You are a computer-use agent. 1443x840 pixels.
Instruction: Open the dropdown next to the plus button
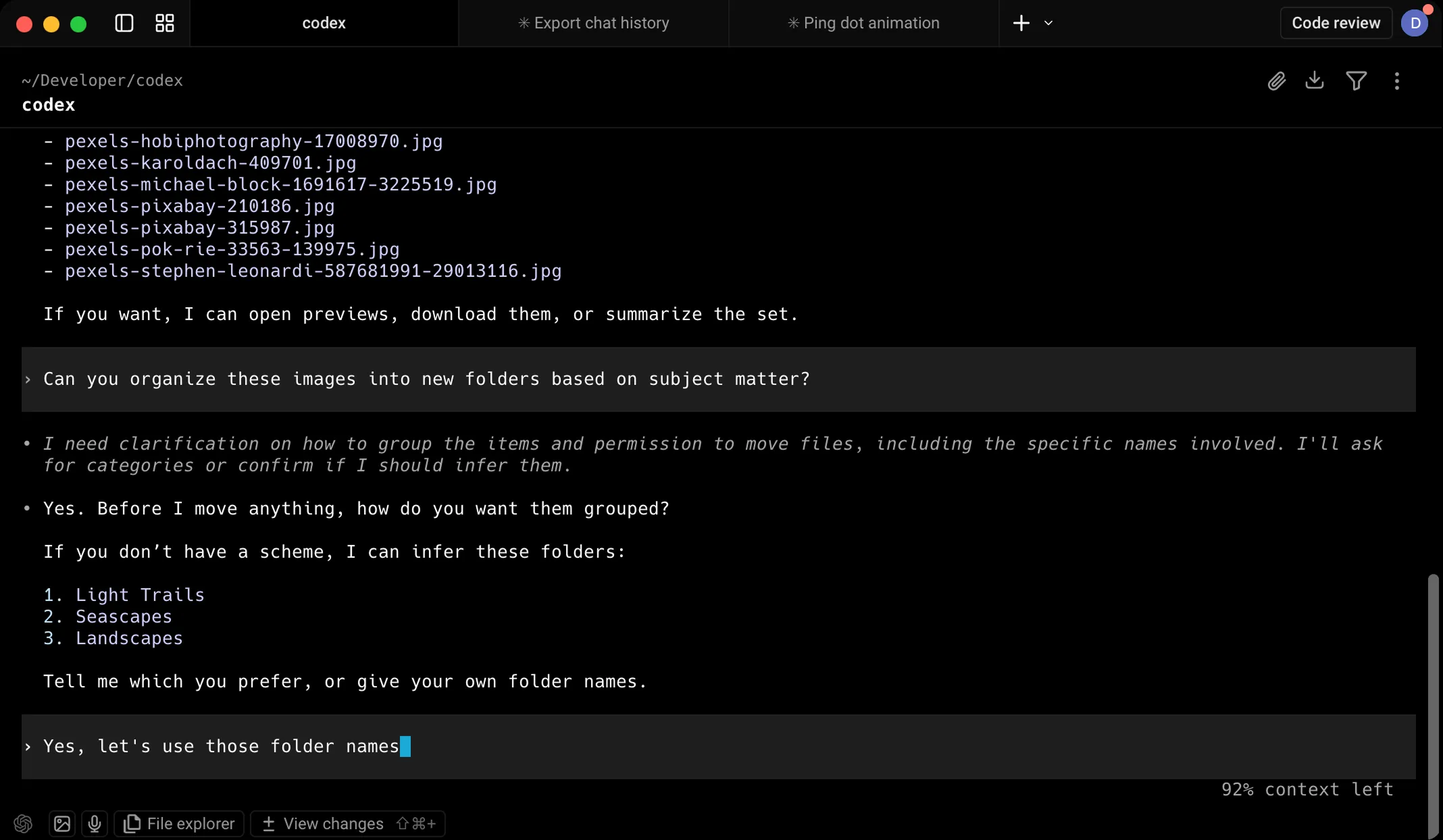tap(1049, 23)
